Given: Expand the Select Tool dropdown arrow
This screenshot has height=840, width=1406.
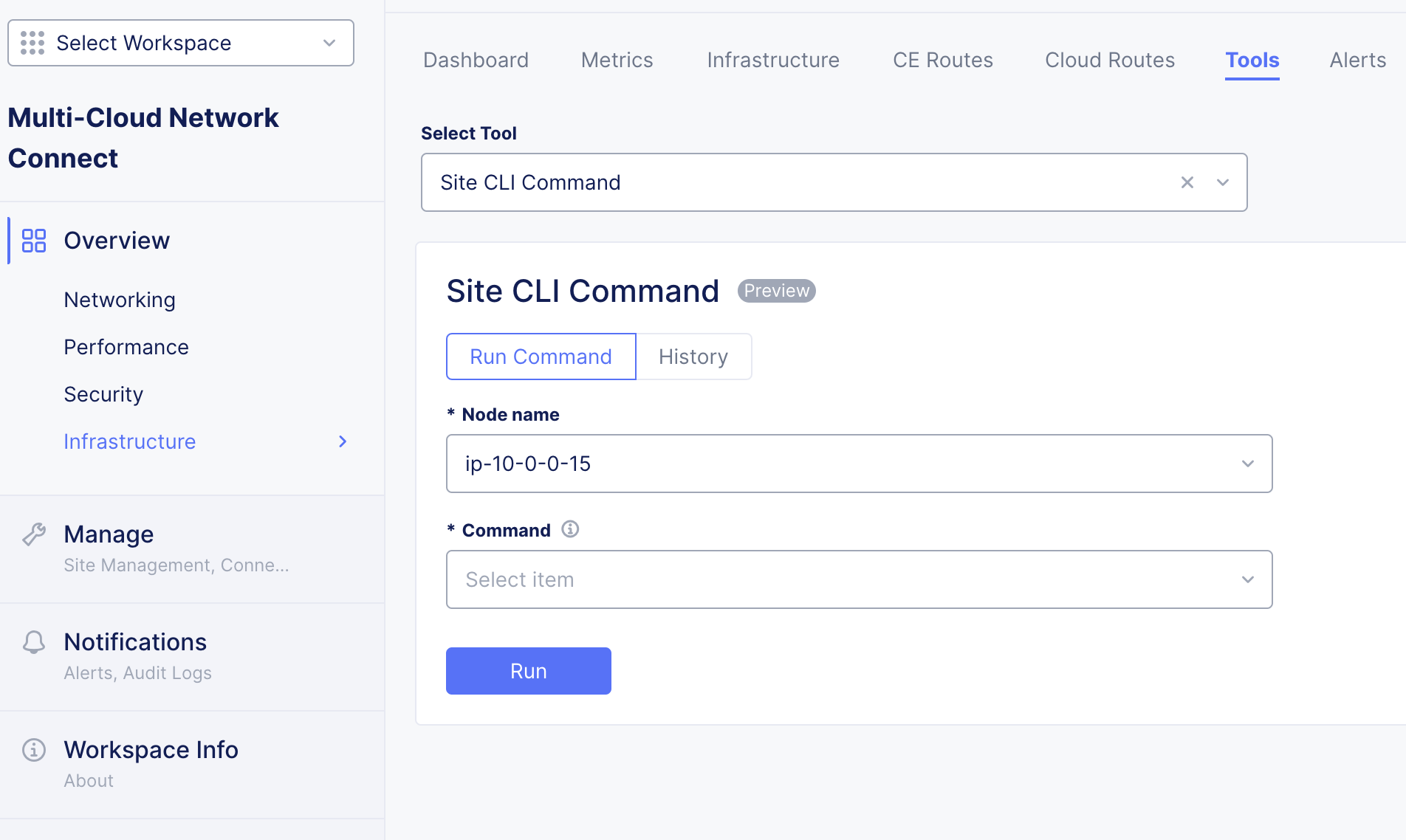Looking at the screenshot, I should pos(1223,182).
